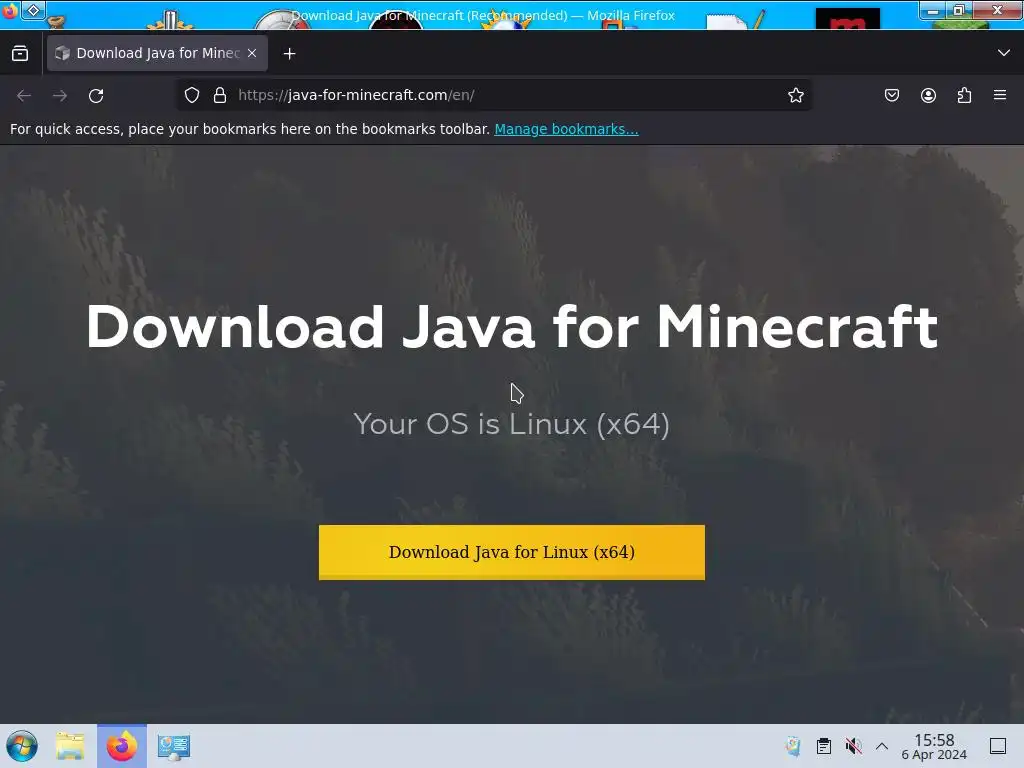Image resolution: width=1024 pixels, height=768 pixels.
Task: Select the Download Java for Minecraft tab
Action: [x=157, y=54]
